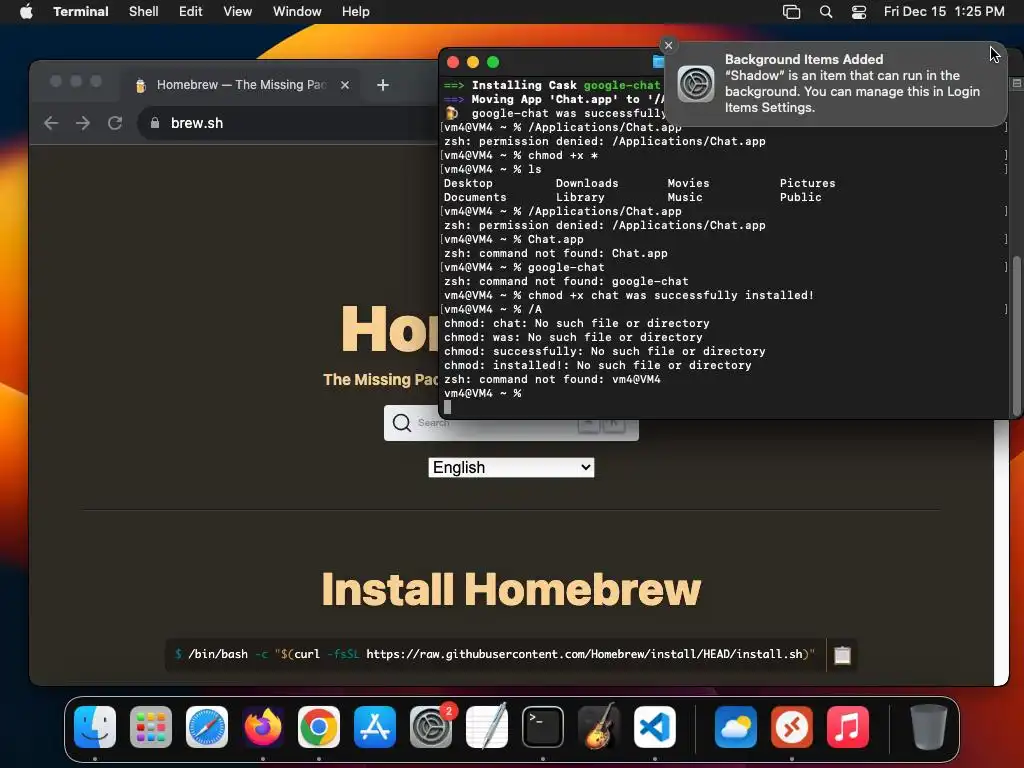Click the Homebrew search field
Image resolution: width=1024 pixels, height=768 pixels.
(511, 423)
